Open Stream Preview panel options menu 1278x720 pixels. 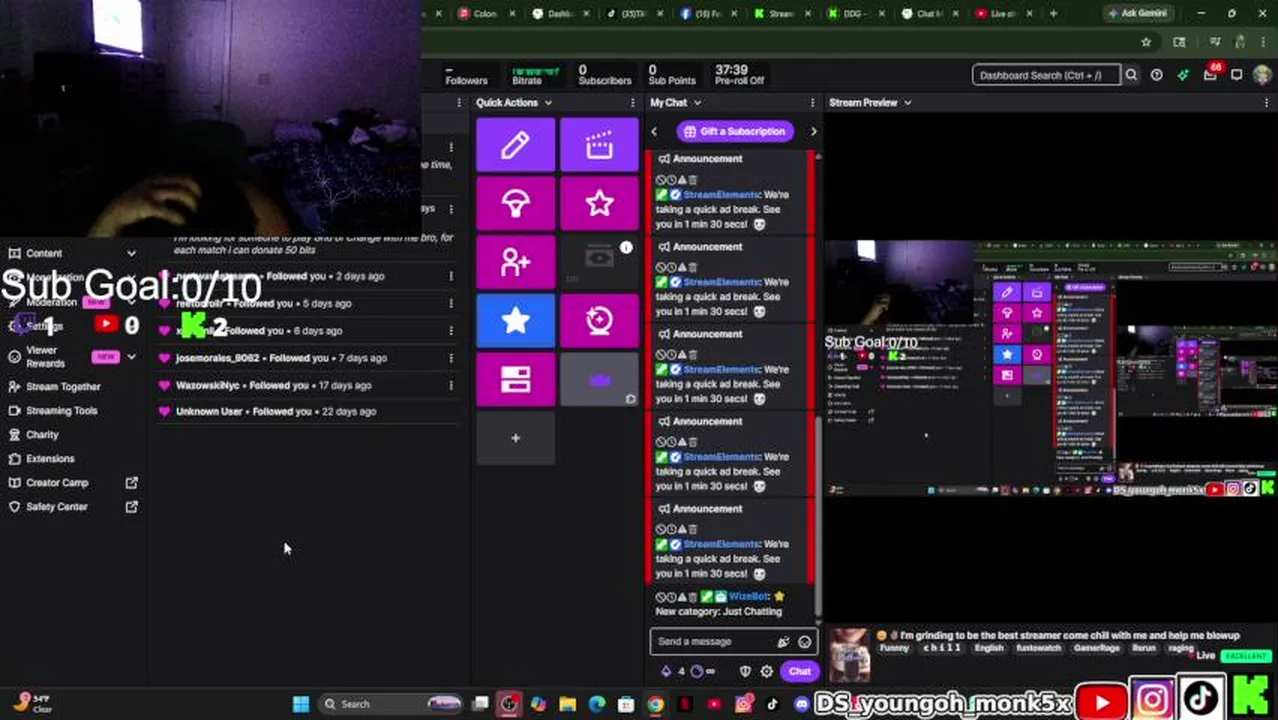click(x=1268, y=102)
